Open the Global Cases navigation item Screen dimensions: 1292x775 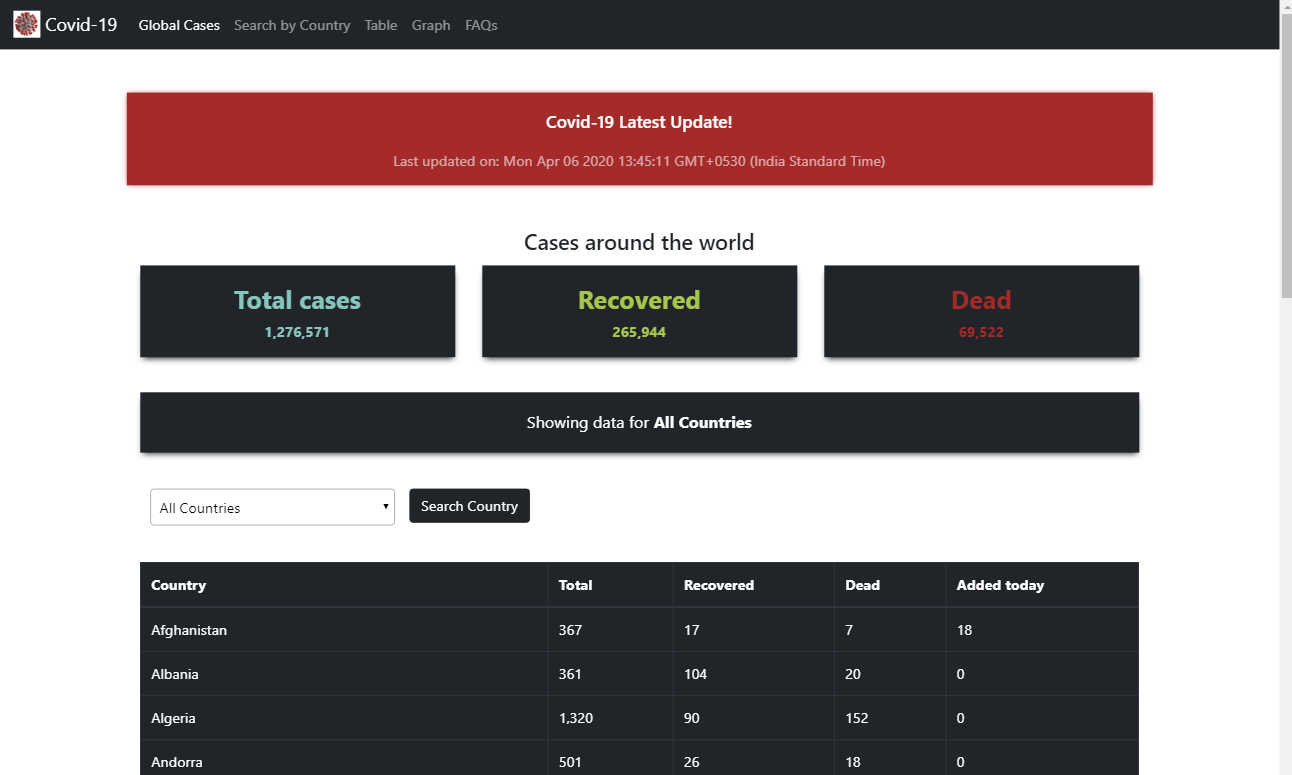pos(179,25)
